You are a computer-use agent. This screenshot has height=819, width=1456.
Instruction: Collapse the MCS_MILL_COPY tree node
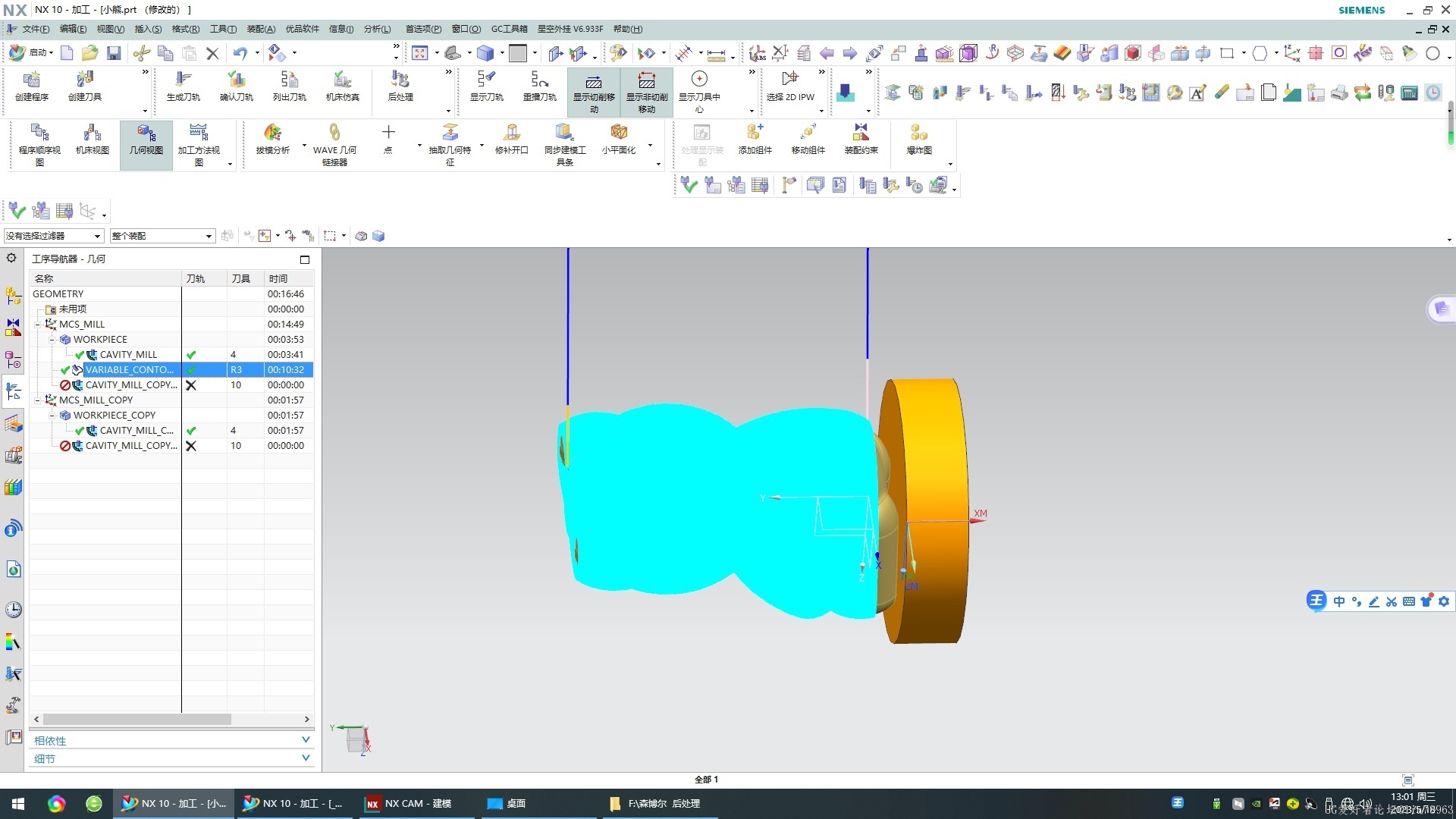pos(38,400)
